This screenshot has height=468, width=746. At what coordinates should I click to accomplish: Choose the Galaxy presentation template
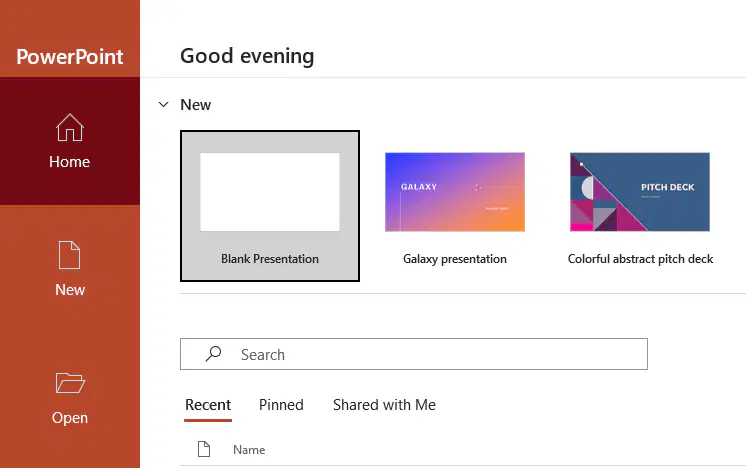(x=455, y=208)
